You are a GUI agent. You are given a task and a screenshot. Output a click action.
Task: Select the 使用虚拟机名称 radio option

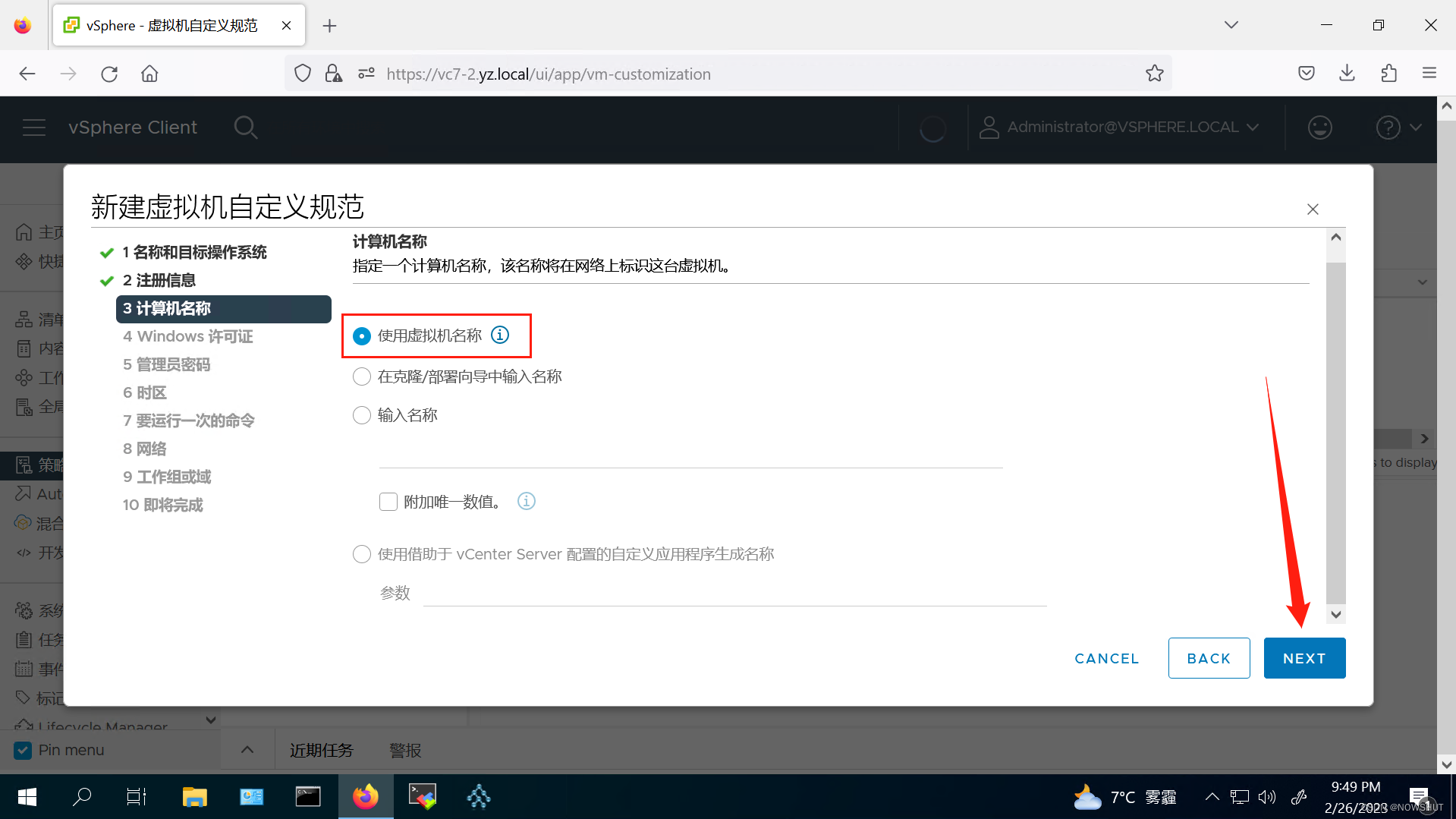pyautogui.click(x=361, y=335)
